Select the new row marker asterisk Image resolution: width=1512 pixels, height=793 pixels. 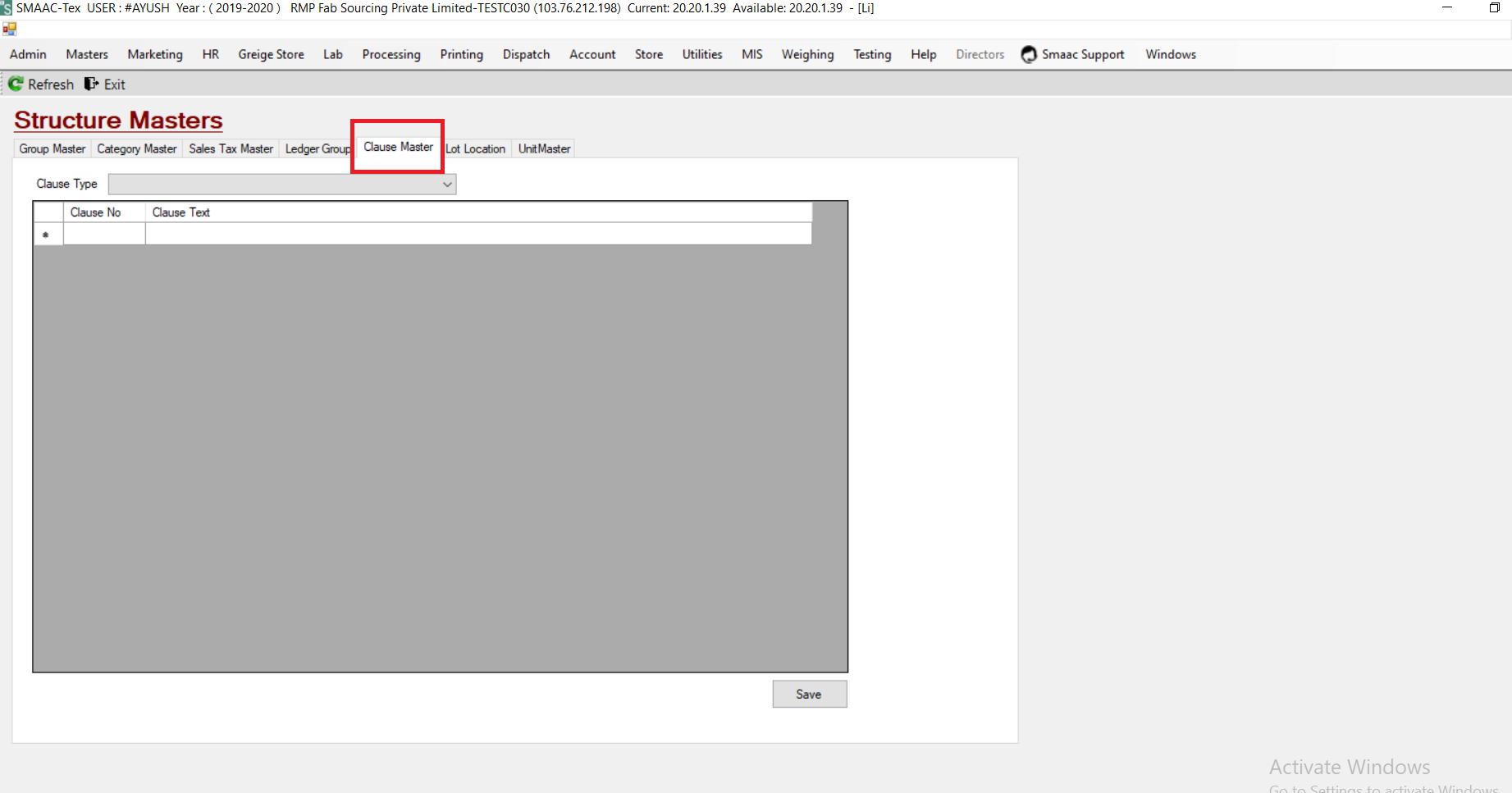[48, 235]
